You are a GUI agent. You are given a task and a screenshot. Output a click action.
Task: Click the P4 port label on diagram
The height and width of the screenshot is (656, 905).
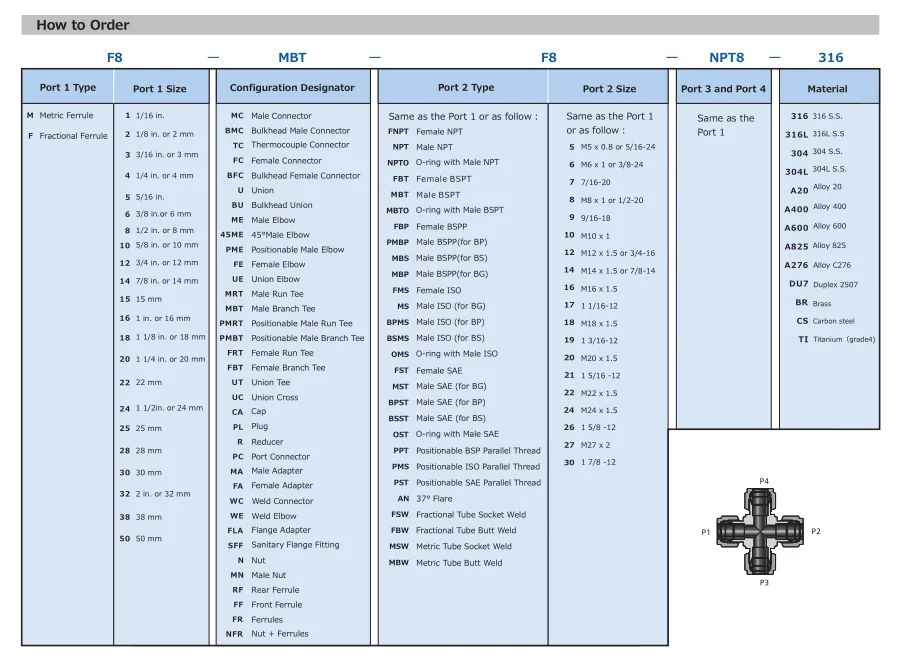tap(764, 481)
